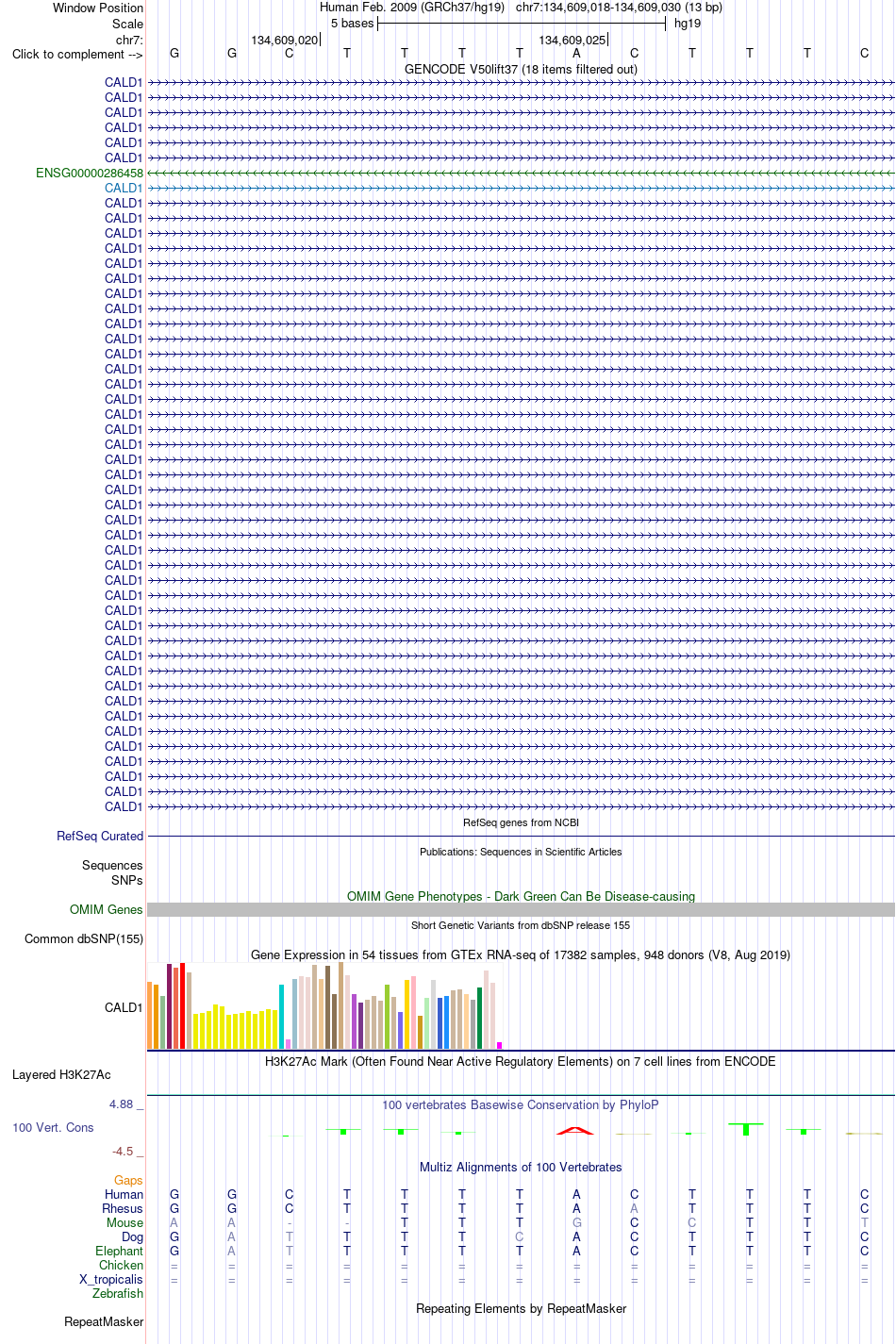
Task: Select the SNPs track label
Action: click(127, 880)
